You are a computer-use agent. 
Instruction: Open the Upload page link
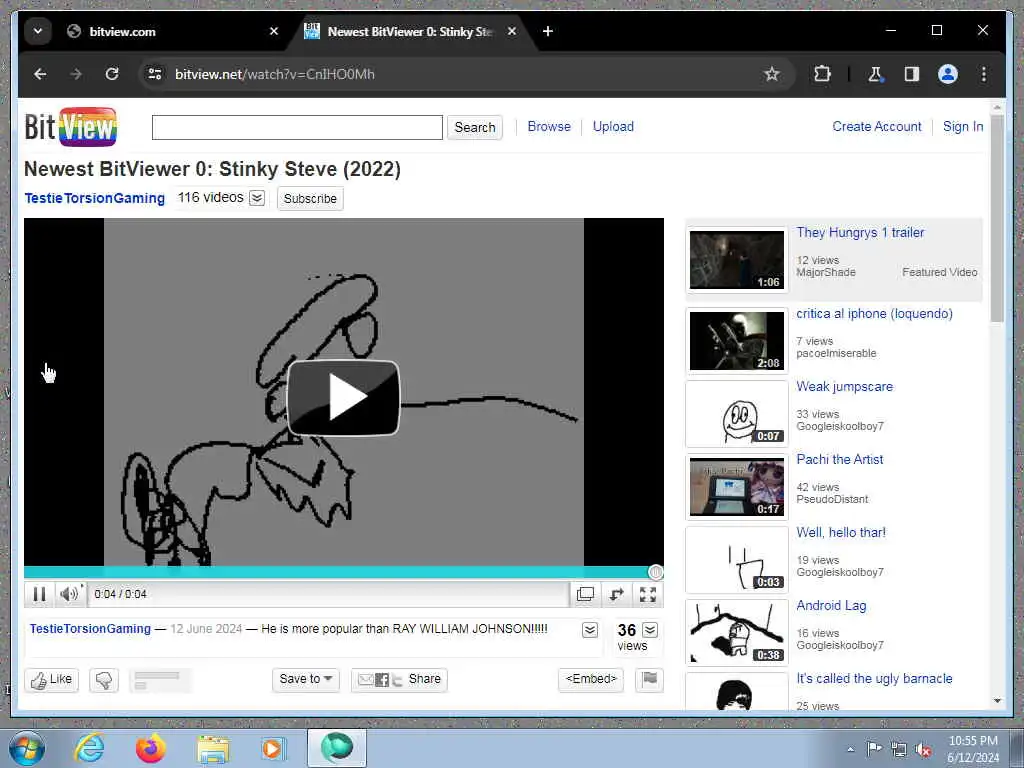click(x=613, y=127)
